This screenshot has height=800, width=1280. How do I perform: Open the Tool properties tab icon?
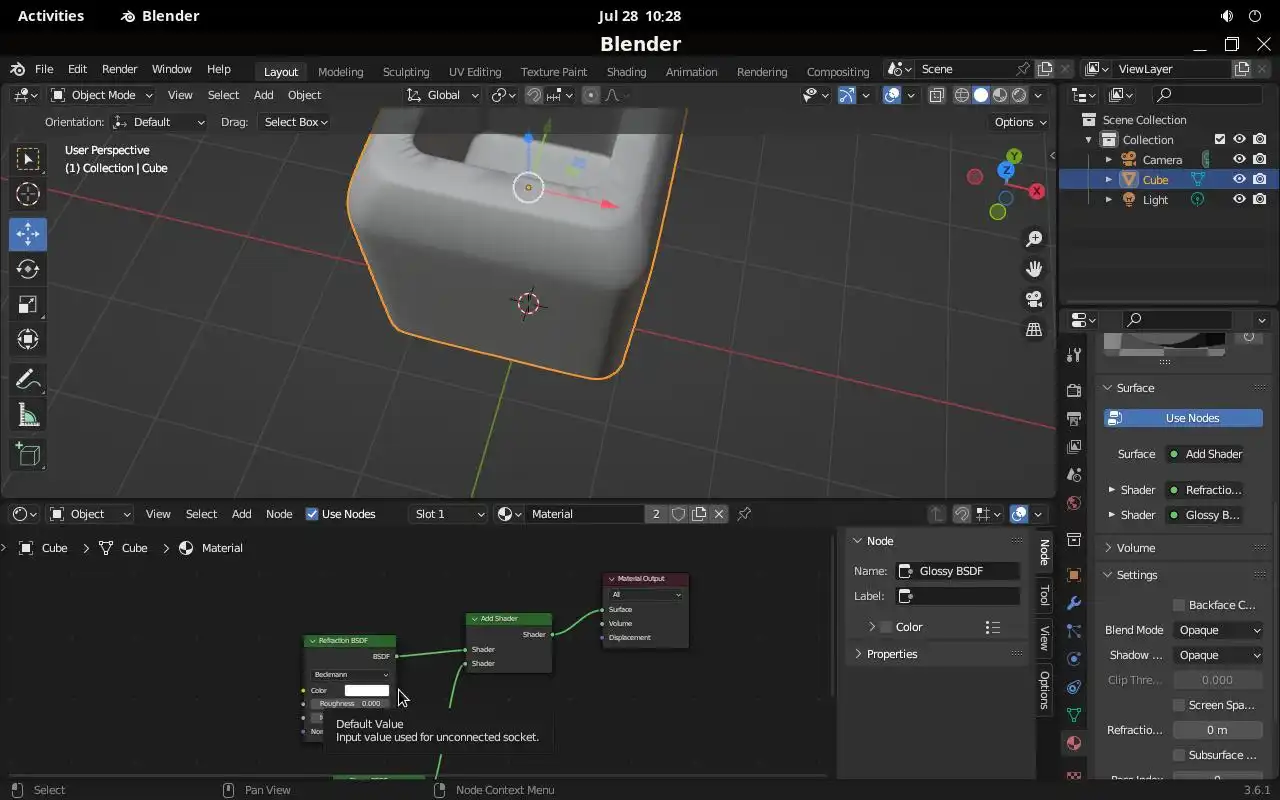(x=1074, y=355)
